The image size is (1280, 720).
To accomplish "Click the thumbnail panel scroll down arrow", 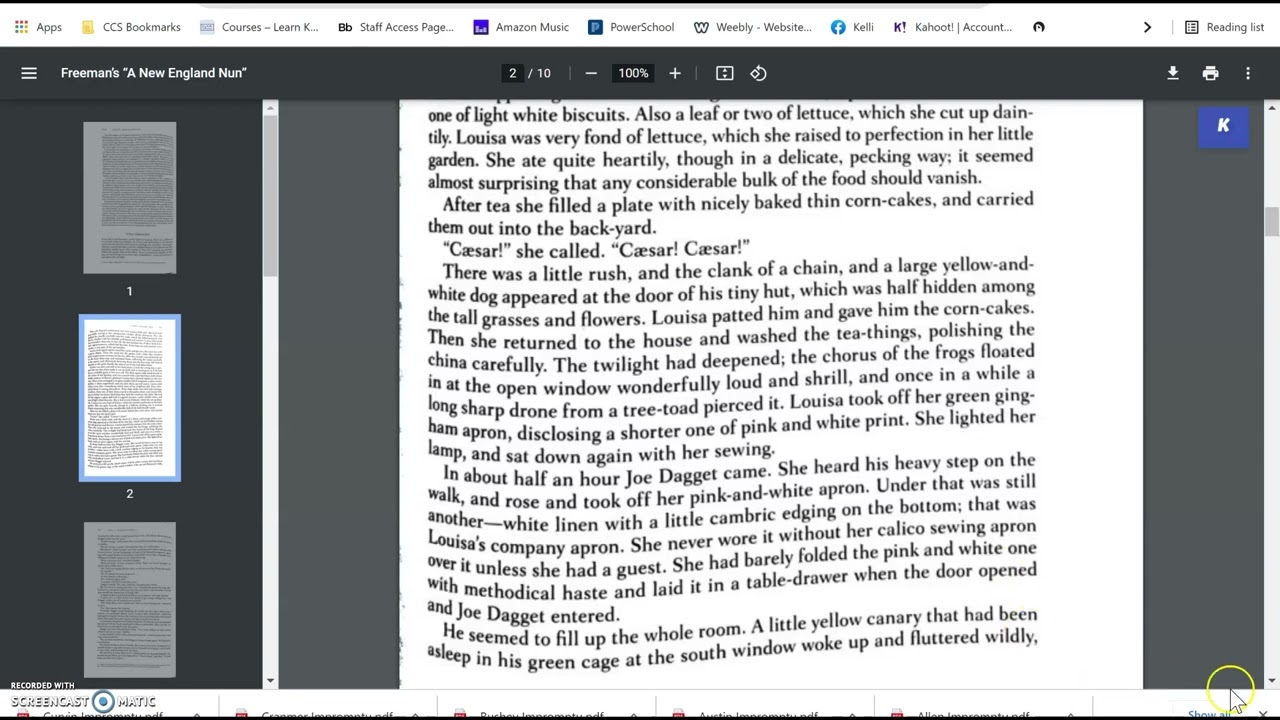I will pos(271,681).
